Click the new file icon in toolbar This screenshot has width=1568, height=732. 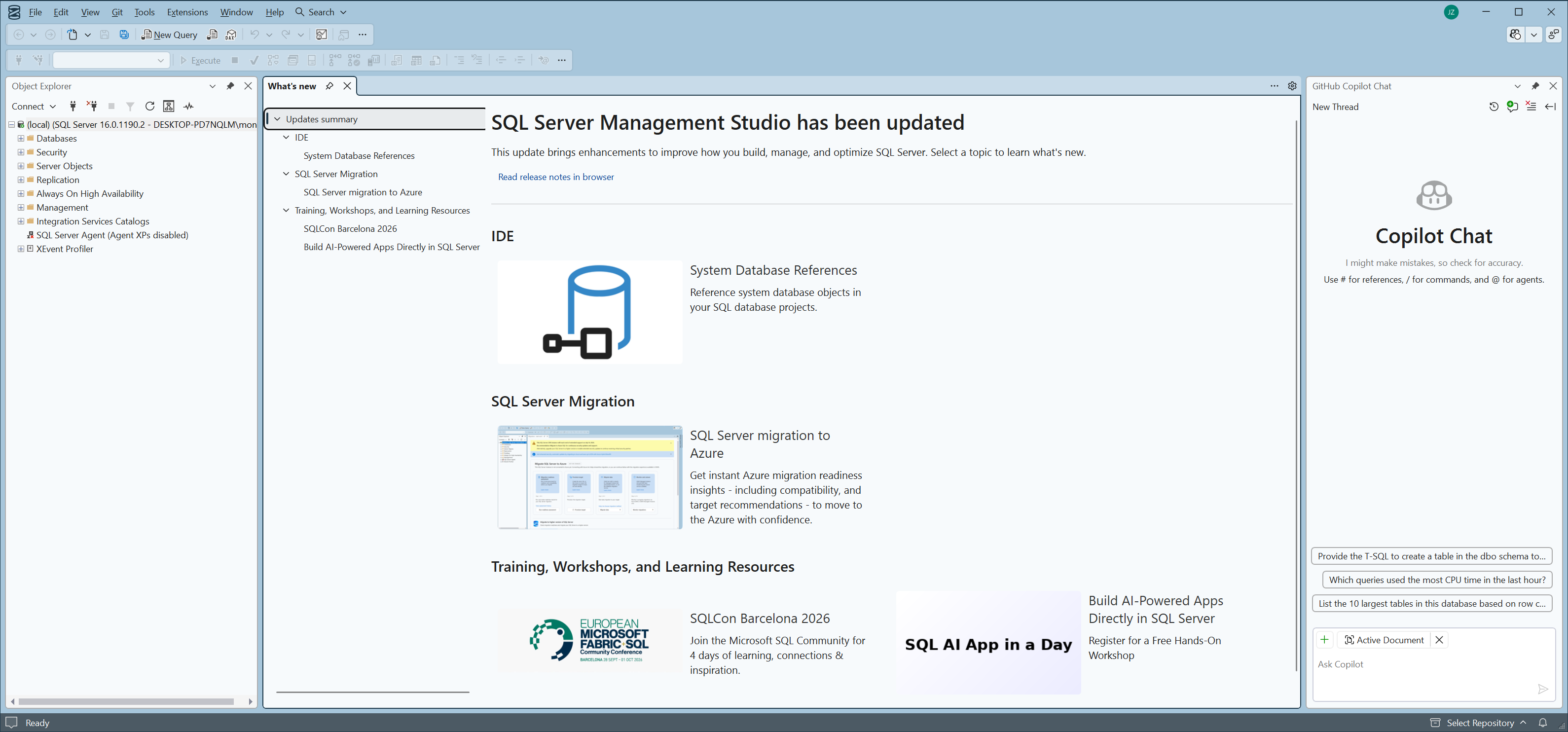[x=73, y=35]
